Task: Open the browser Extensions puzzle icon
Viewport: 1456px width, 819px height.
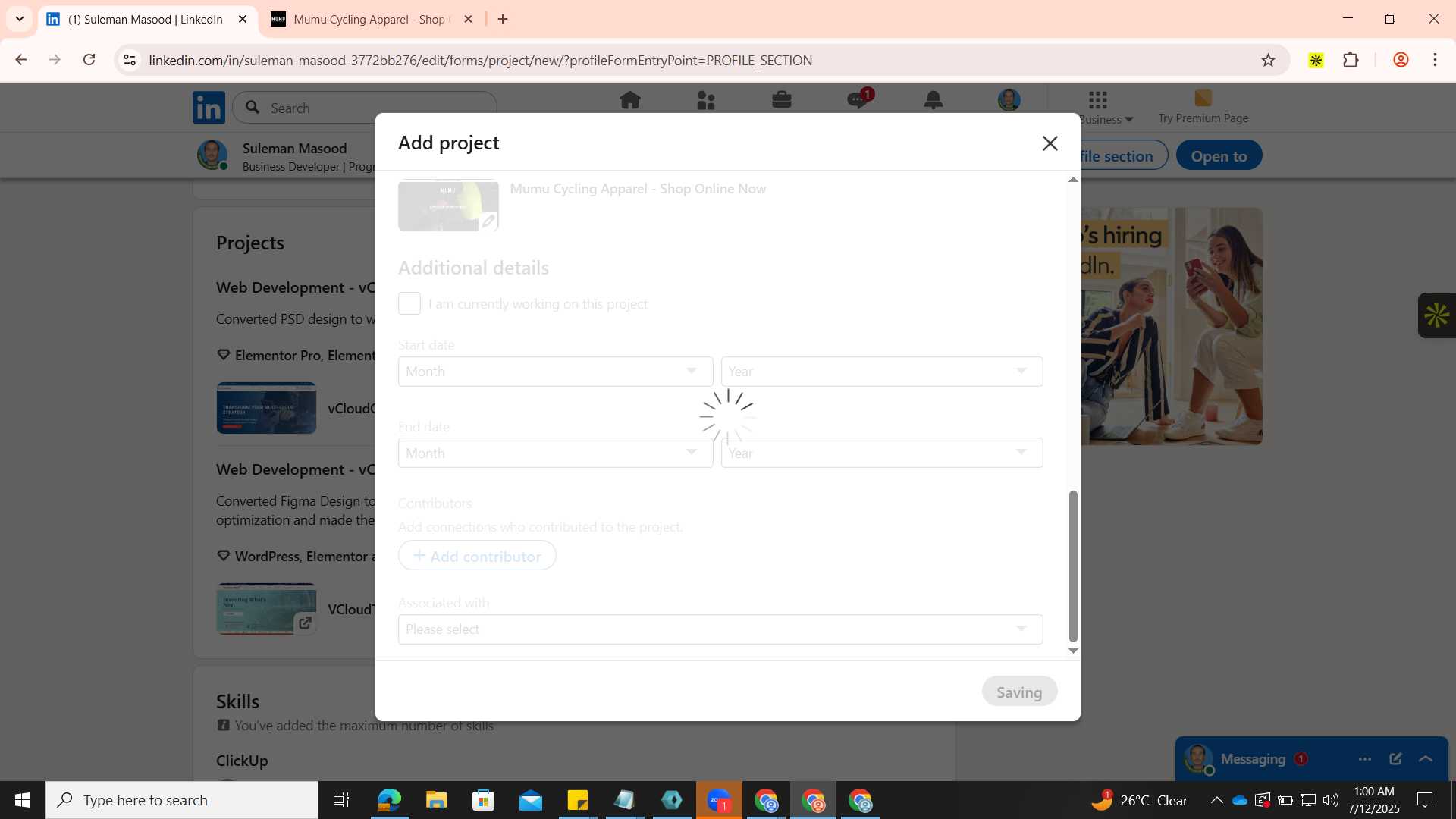Action: (x=1351, y=60)
